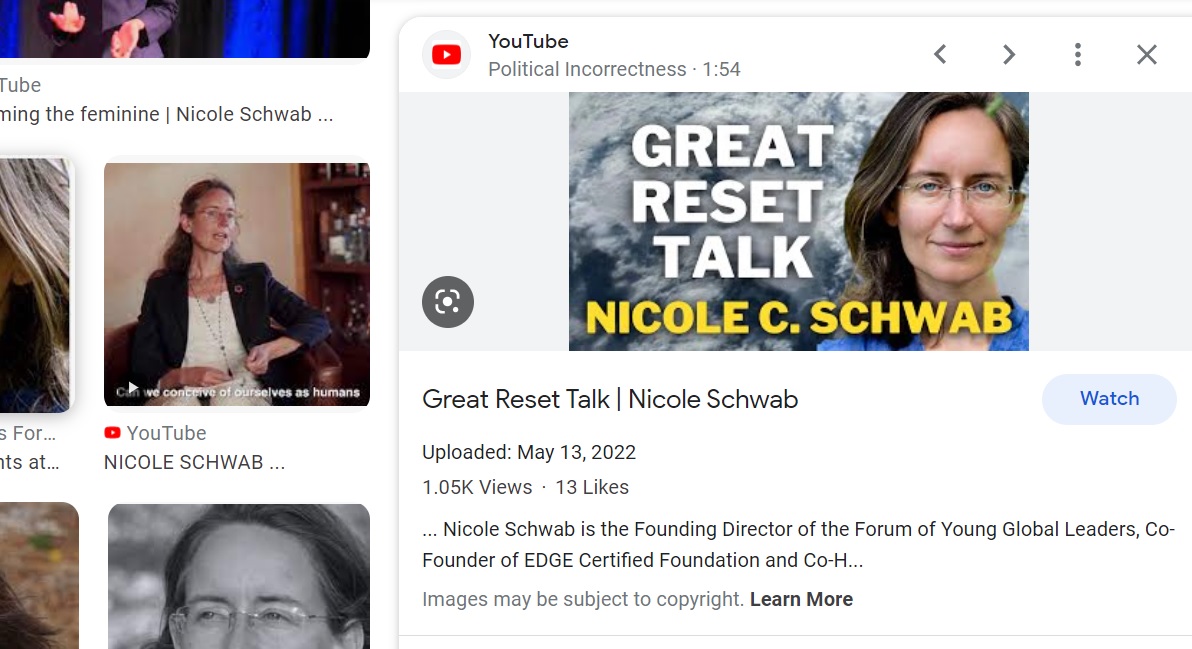
Task: Close the image preview panel
Action: click(1146, 55)
